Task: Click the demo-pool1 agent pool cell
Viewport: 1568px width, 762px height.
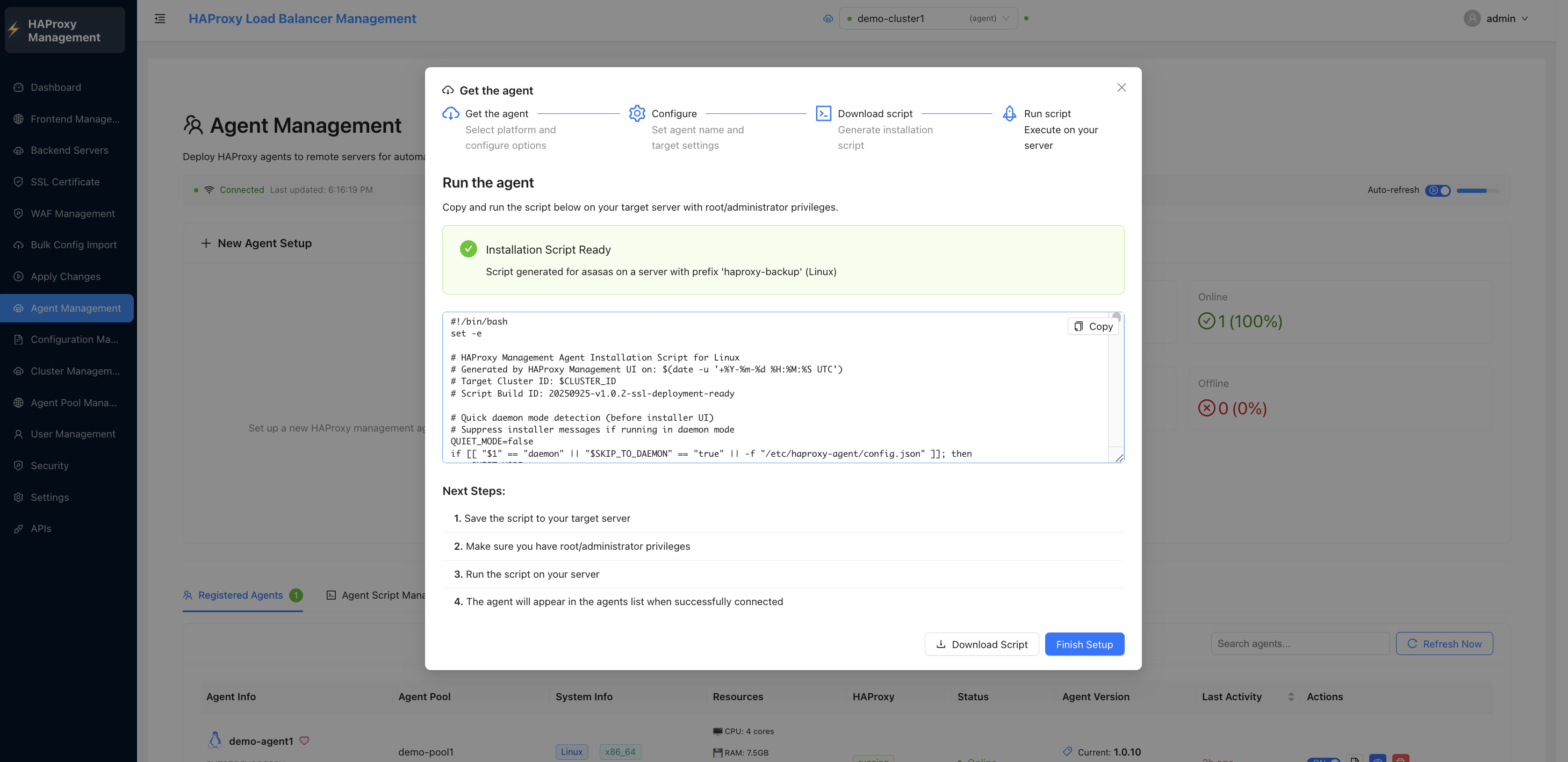Action: point(426,752)
